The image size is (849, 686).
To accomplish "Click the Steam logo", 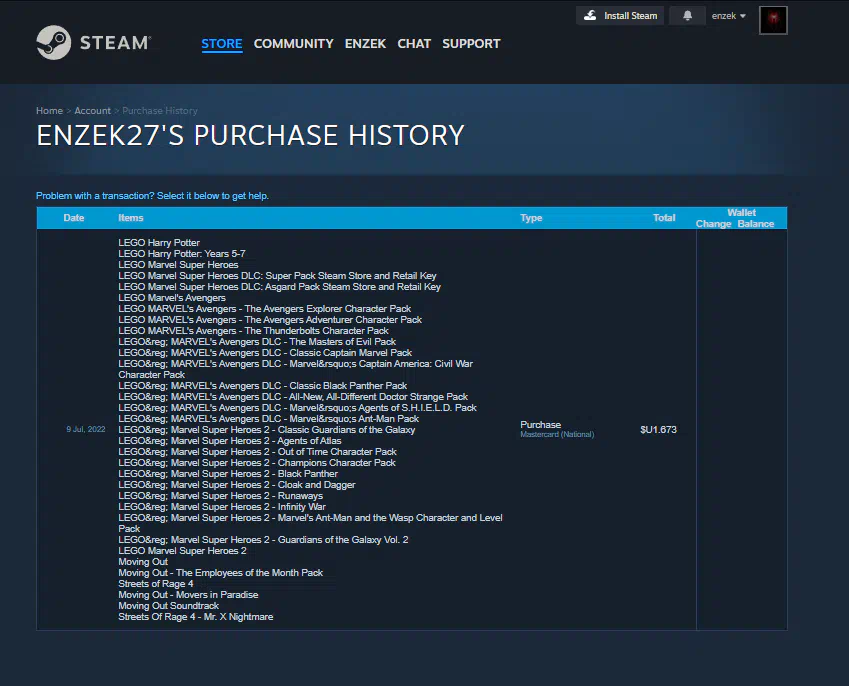I will 93,43.
